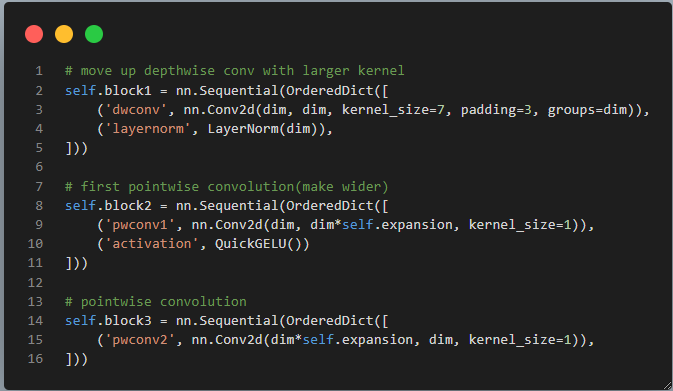Viewport: 673px width, 391px height.
Task: Click line number 1 in the gutter
Action: [x=39, y=71]
